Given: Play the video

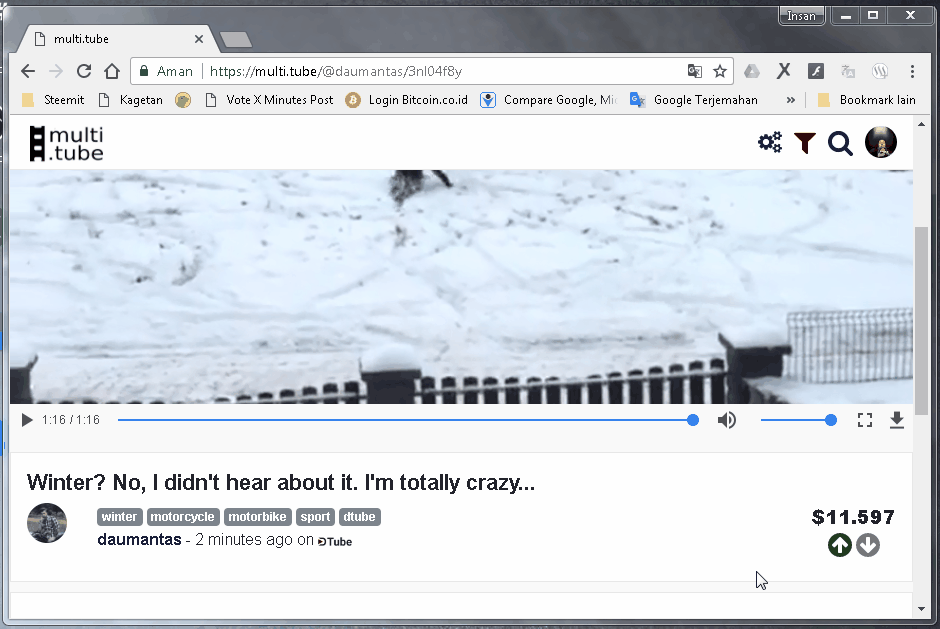Looking at the screenshot, I should 26,420.
